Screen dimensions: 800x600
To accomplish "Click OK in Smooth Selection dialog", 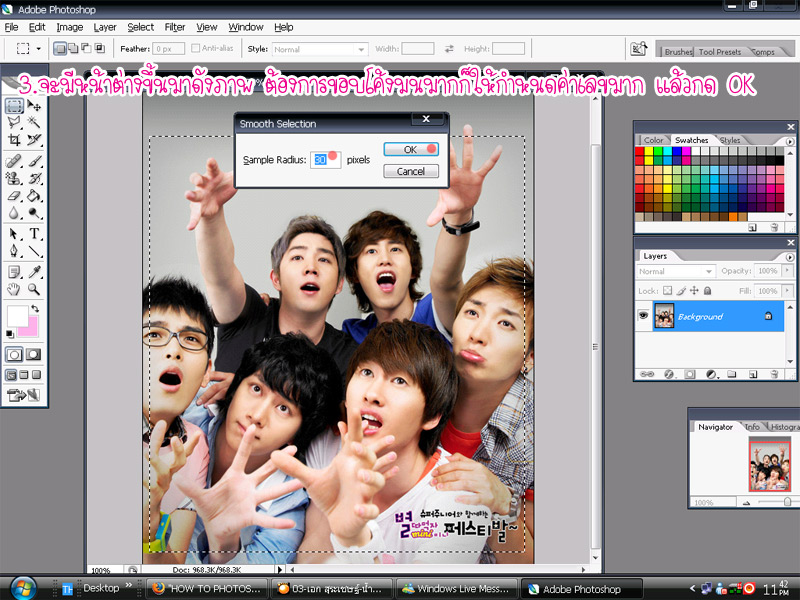I will click(x=411, y=149).
